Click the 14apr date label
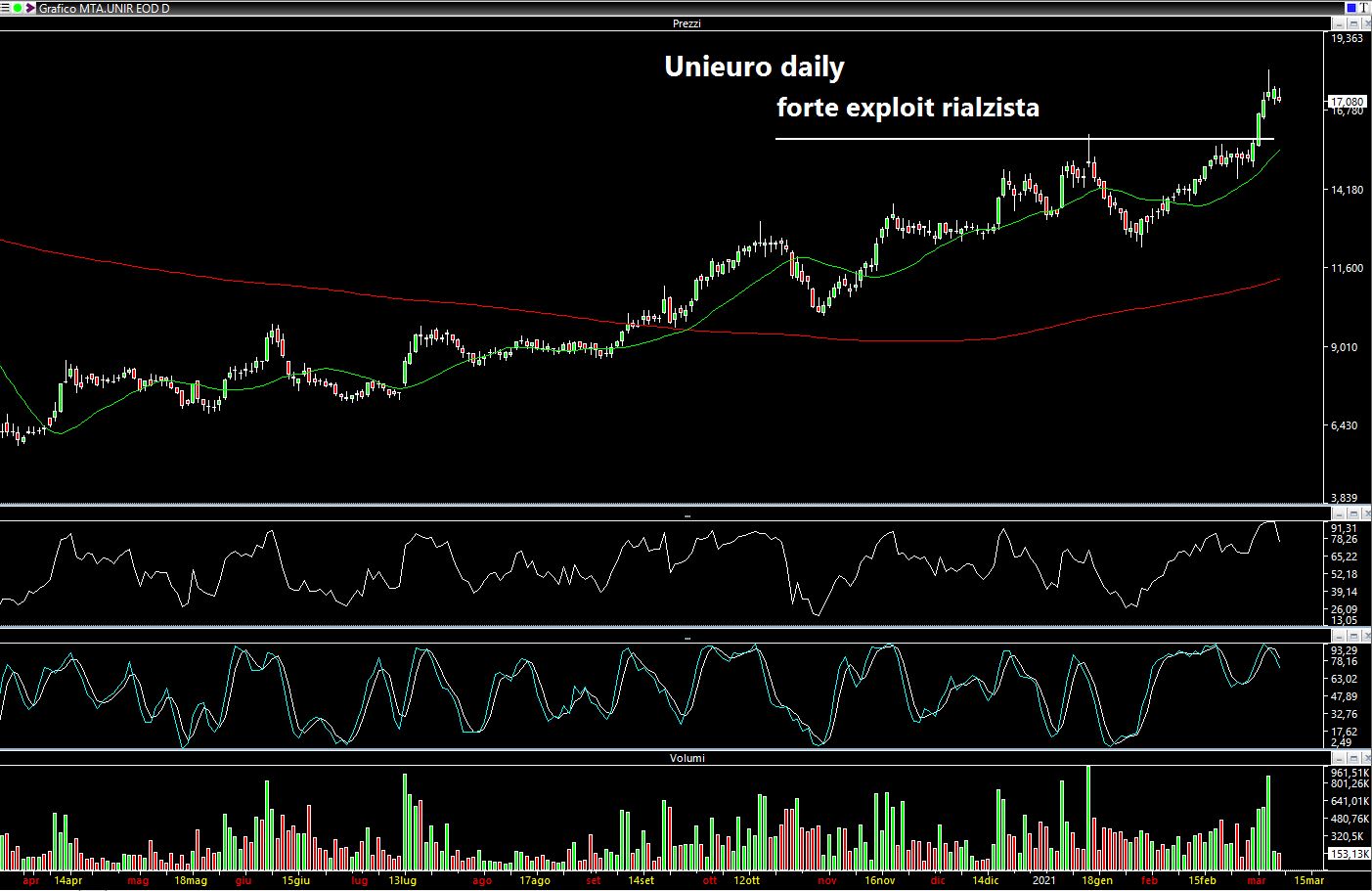 pos(68,880)
